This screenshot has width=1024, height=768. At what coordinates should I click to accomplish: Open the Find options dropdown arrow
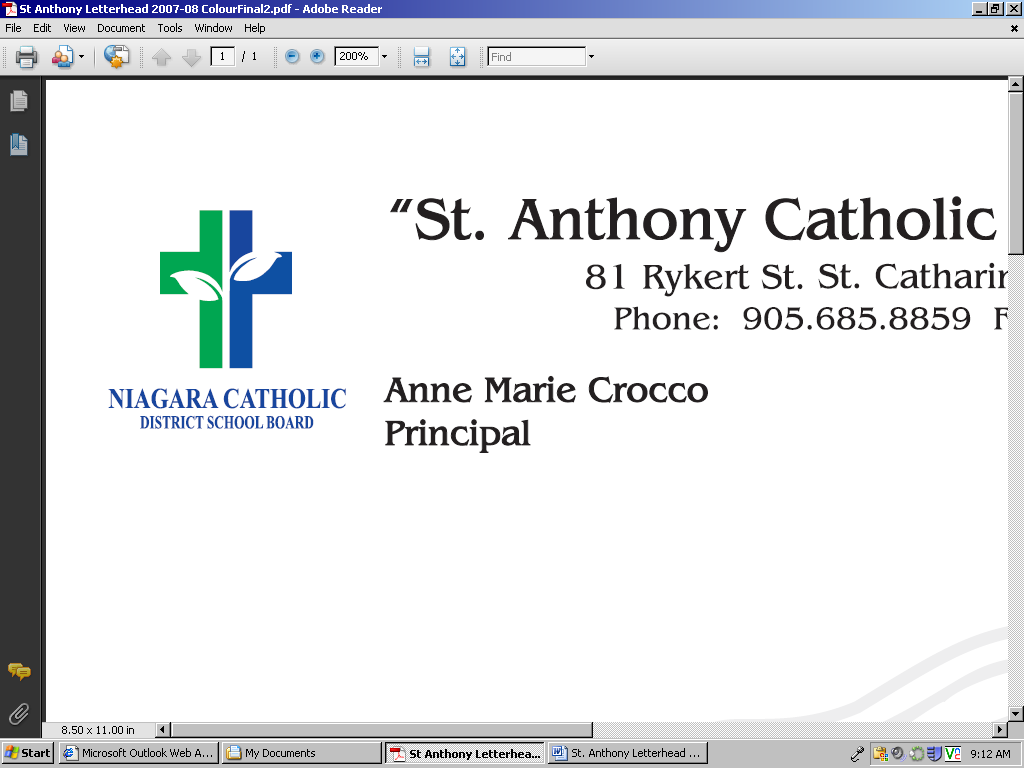pos(591,57)
